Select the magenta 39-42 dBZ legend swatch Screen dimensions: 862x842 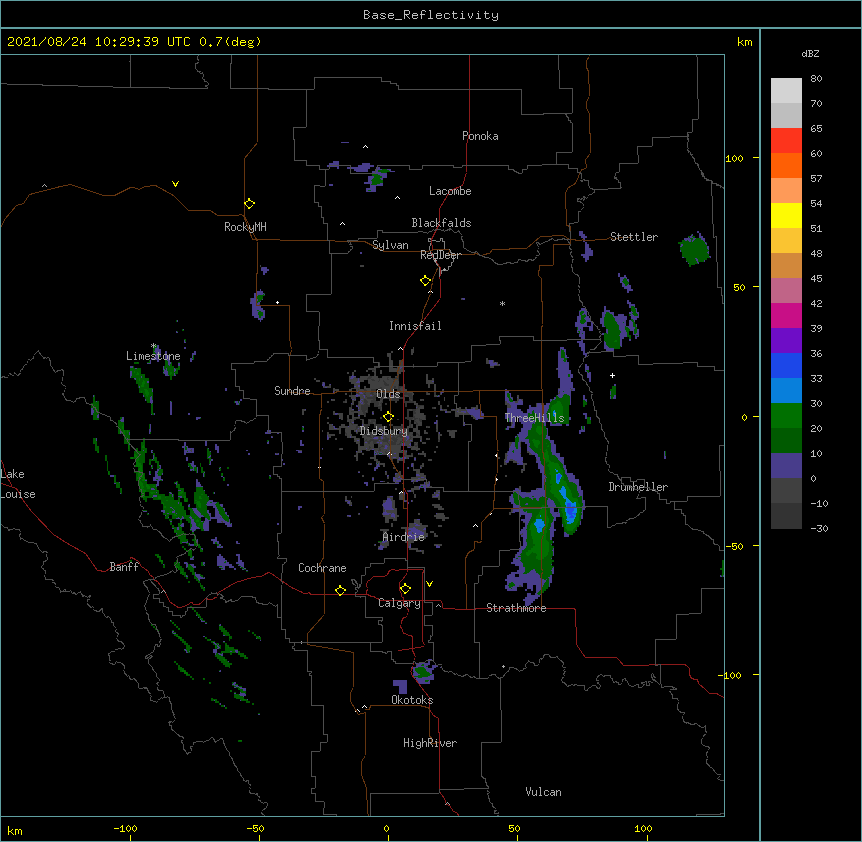pyautogui.click(x=786, y=315)
